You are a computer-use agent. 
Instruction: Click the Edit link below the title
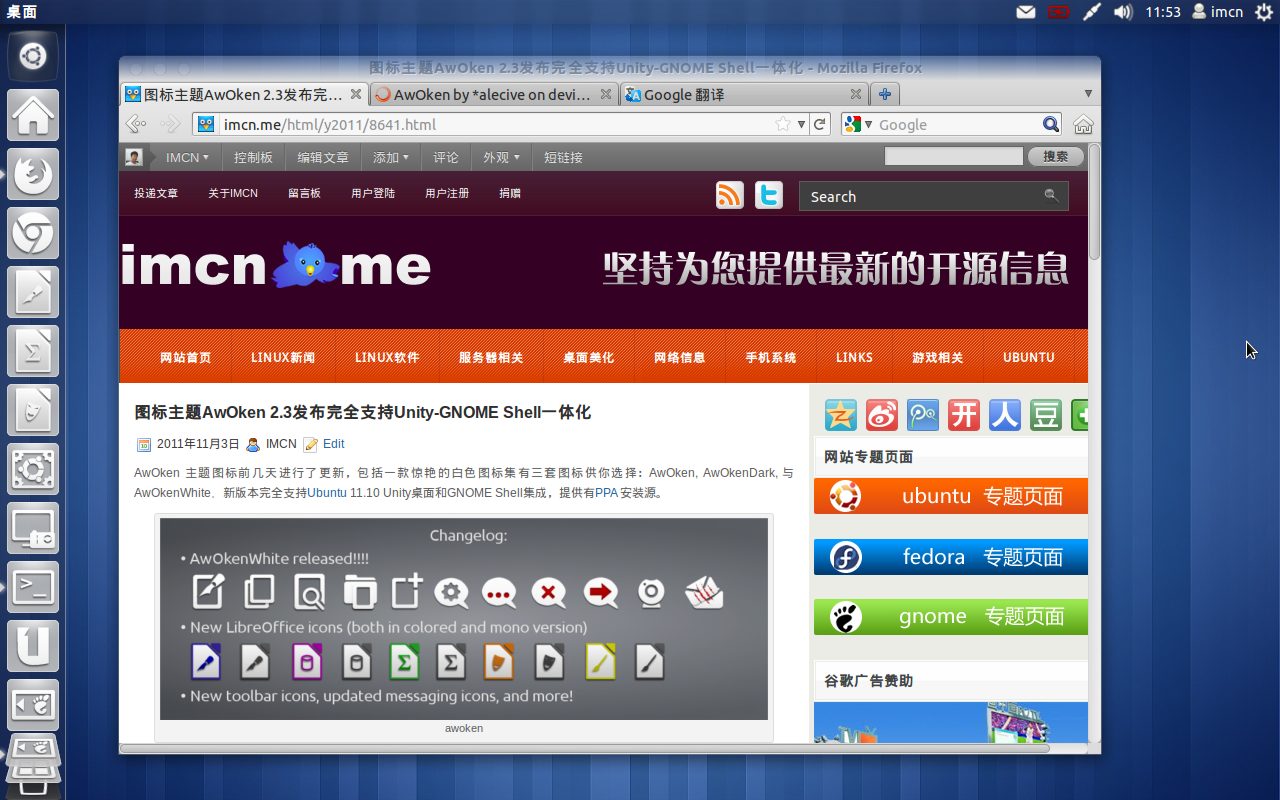(333, 444)
